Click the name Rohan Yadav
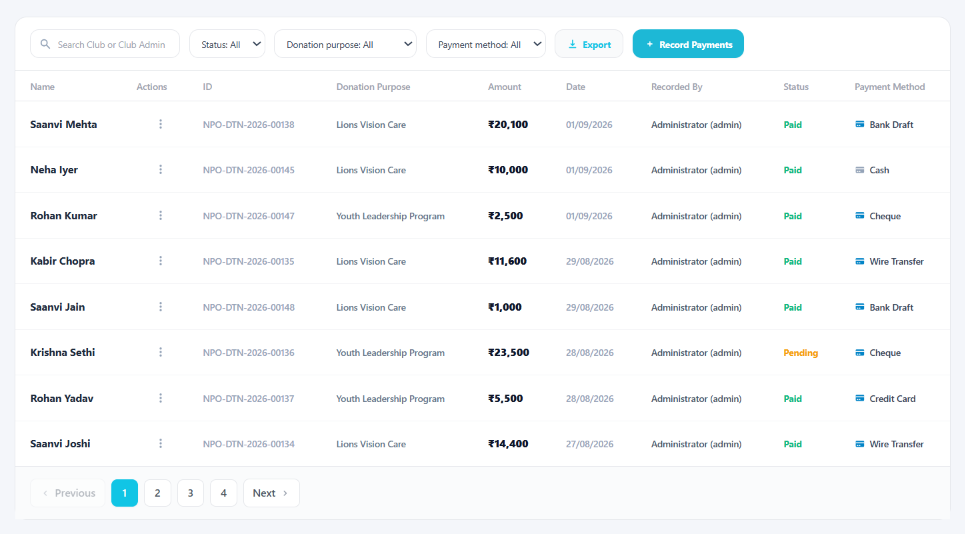965x534 pixels. tap(62, 398)
